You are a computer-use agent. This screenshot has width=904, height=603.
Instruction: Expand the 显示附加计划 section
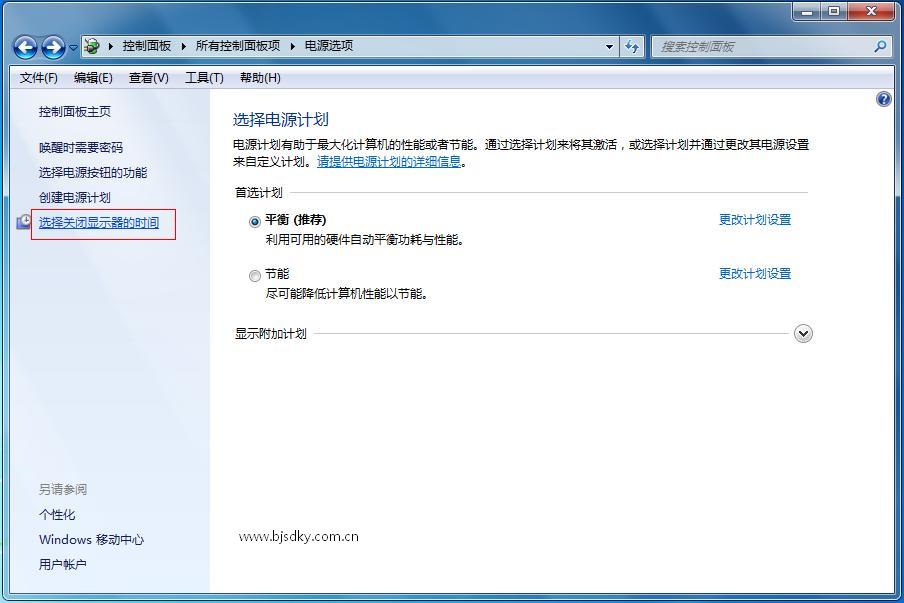(x=803, y=333)
